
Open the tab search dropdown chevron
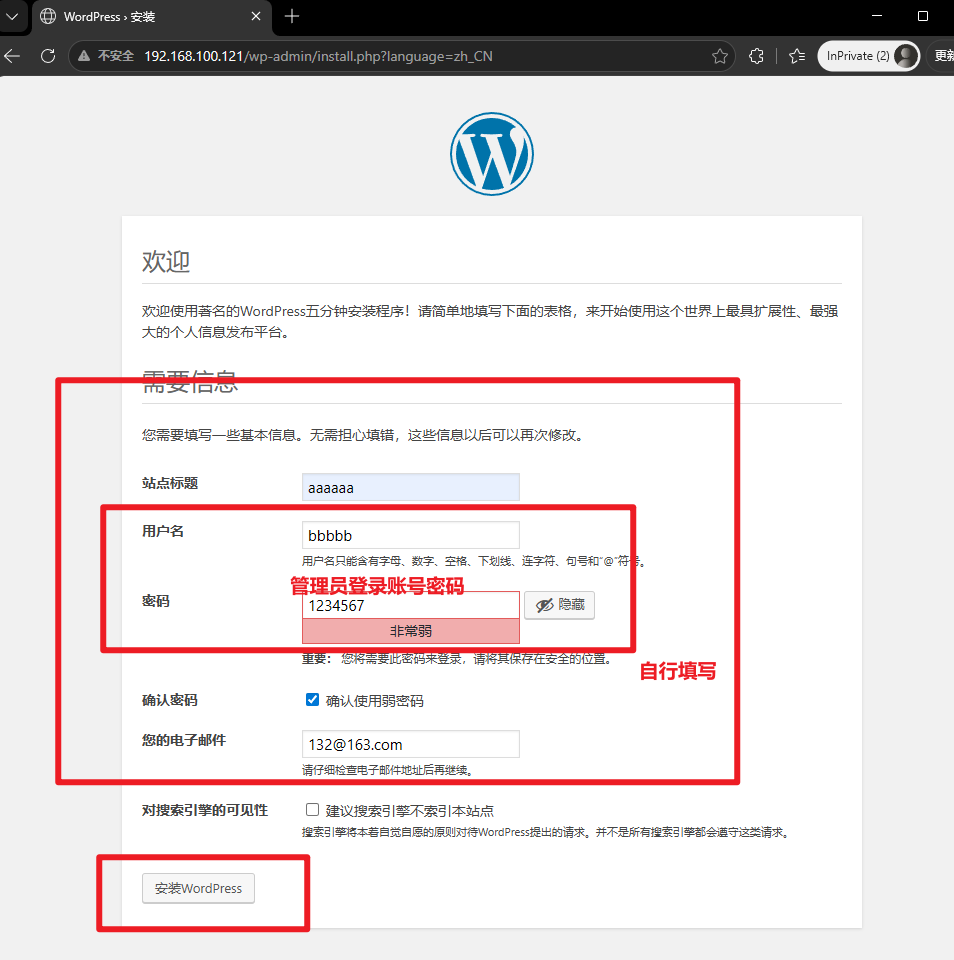[12, 17]
